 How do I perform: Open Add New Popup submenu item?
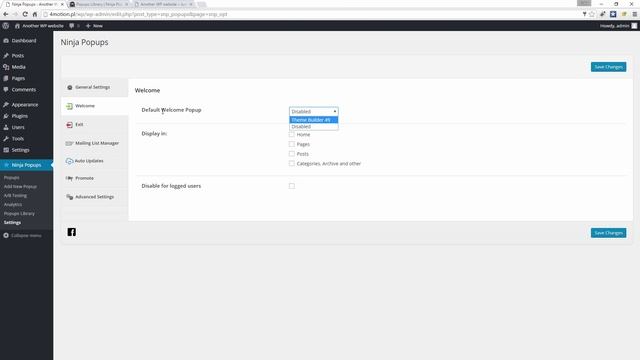pos(20,187)
